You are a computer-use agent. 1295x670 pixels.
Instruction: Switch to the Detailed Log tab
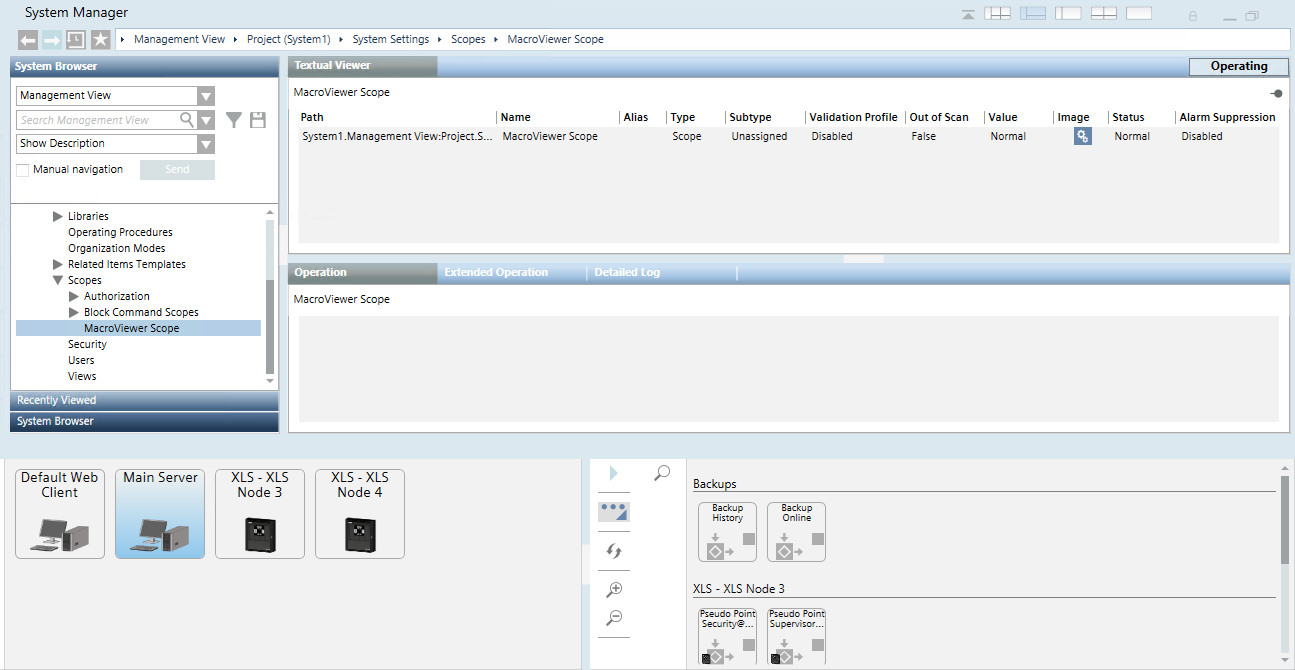(626, 271)
